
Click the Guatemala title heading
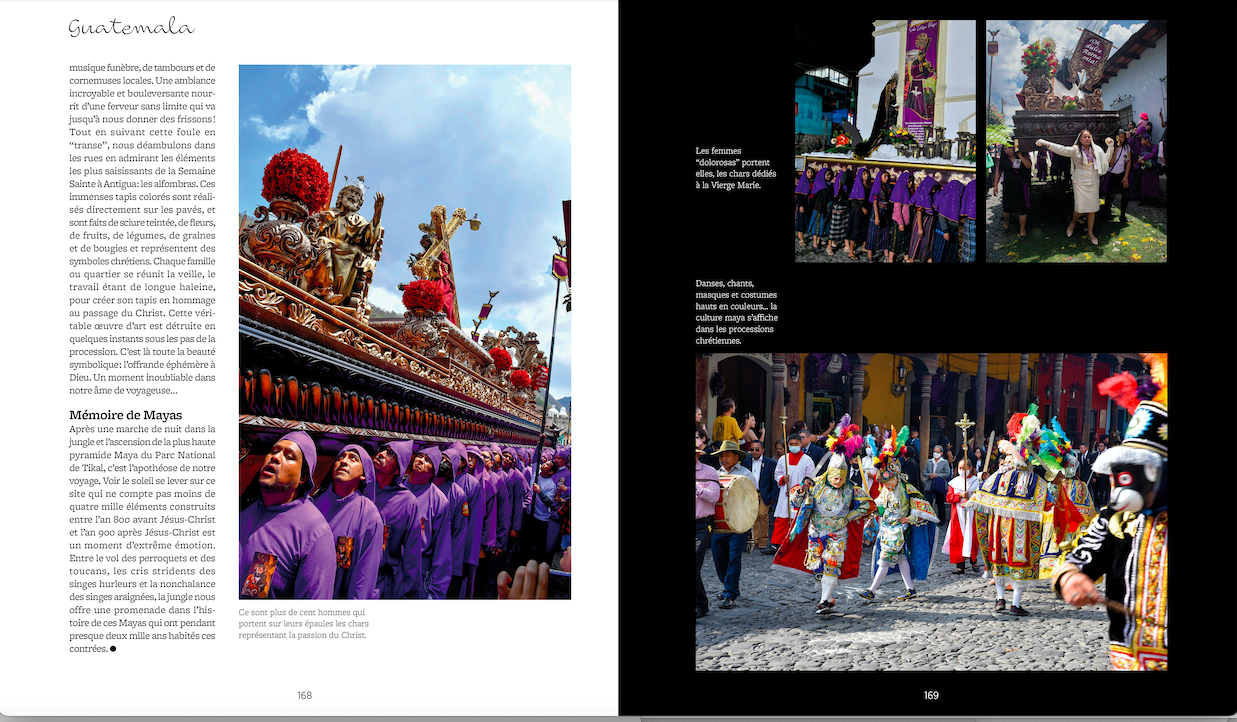(131, 27)
